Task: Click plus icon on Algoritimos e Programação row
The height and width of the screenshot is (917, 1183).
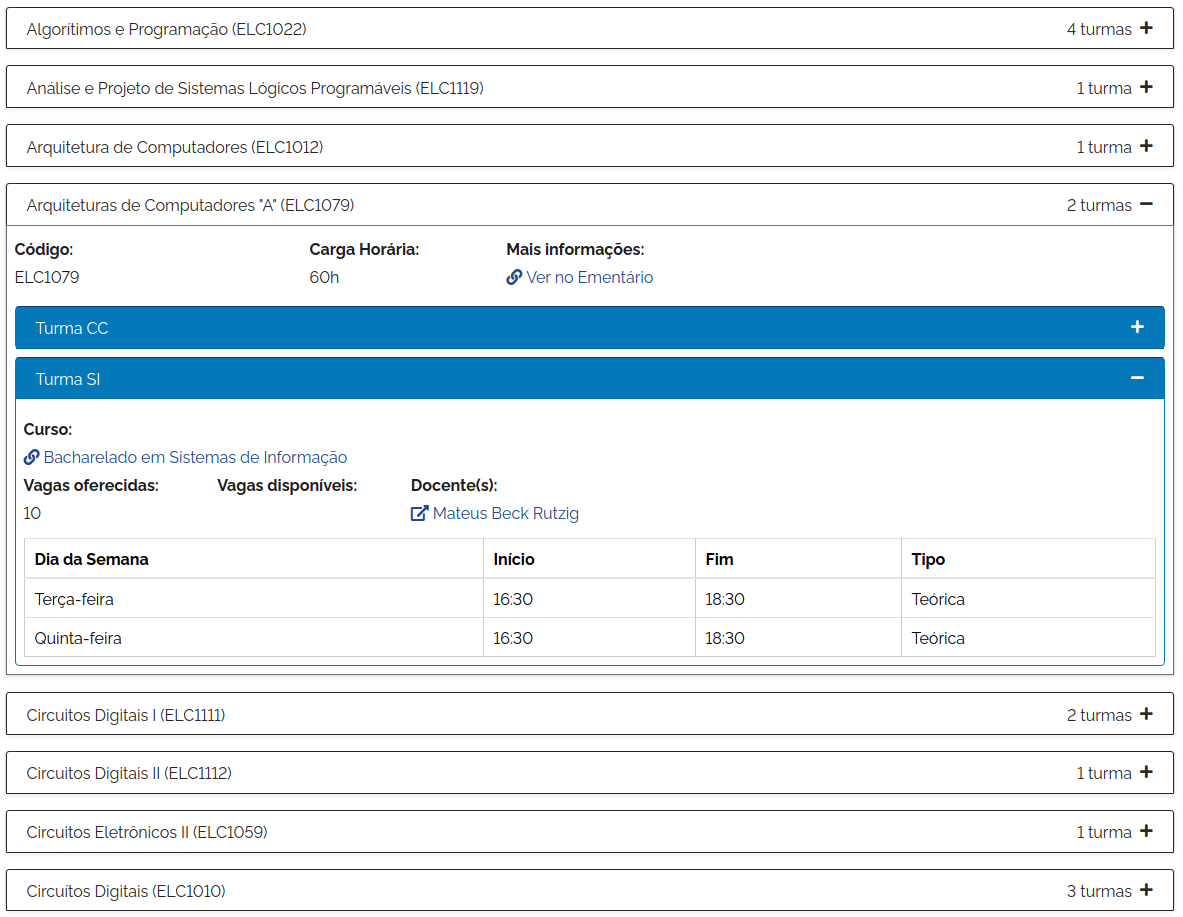Action: (1146, 28)
